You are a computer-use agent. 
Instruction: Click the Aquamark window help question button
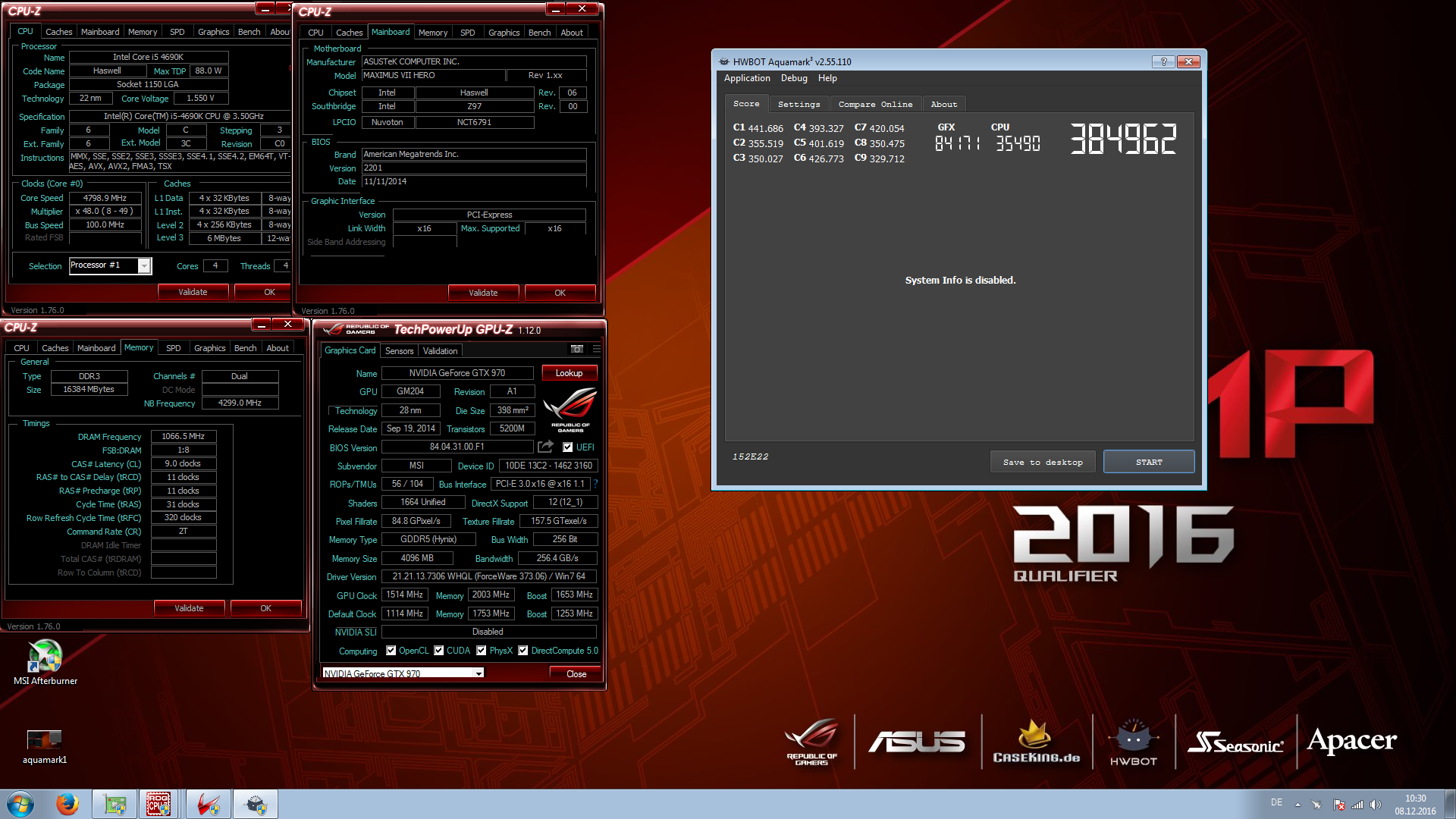point(1163,61)
